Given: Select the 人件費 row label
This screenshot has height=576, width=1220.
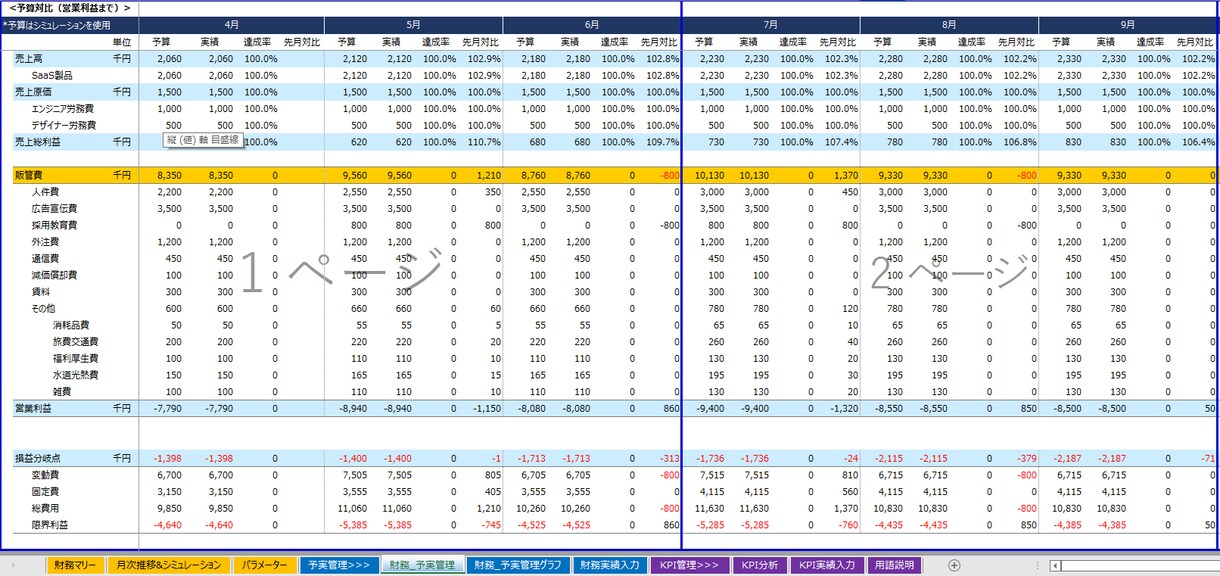Looking at the screenshot, I should 46,192.
